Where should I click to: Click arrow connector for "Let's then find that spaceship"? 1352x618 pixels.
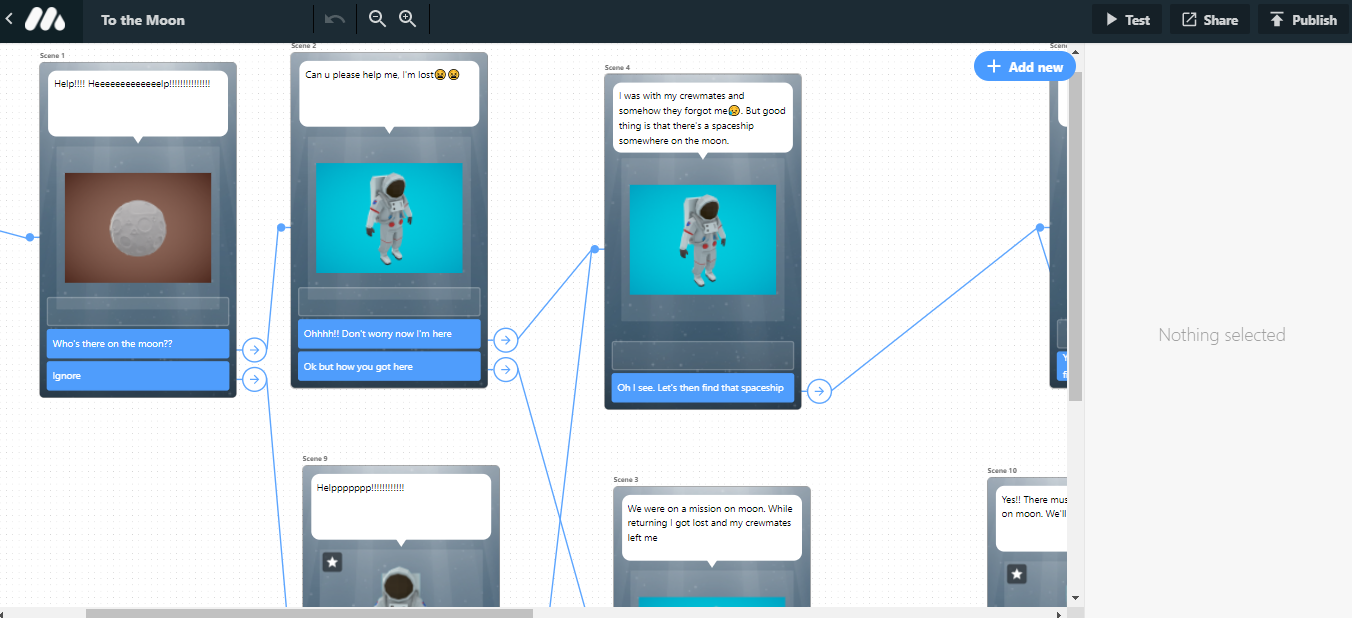pos(819,391)
